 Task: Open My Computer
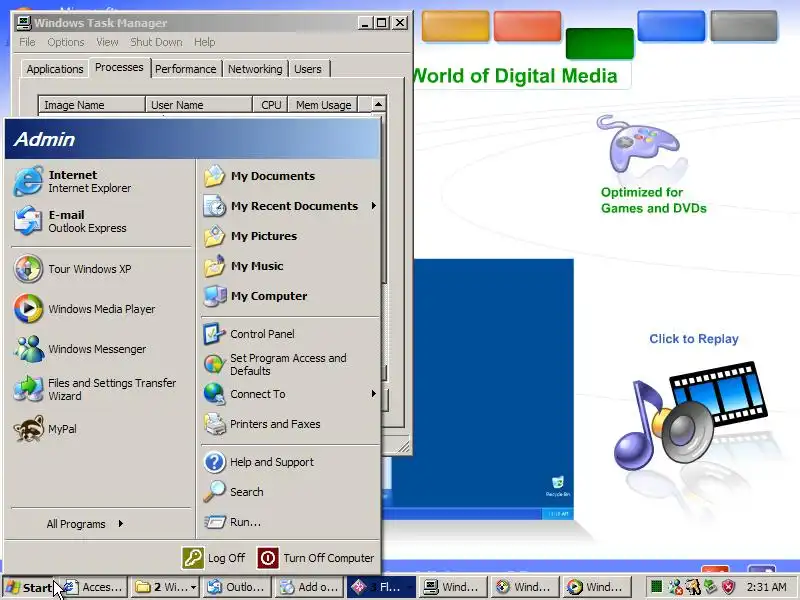click(x=290, y=296)
